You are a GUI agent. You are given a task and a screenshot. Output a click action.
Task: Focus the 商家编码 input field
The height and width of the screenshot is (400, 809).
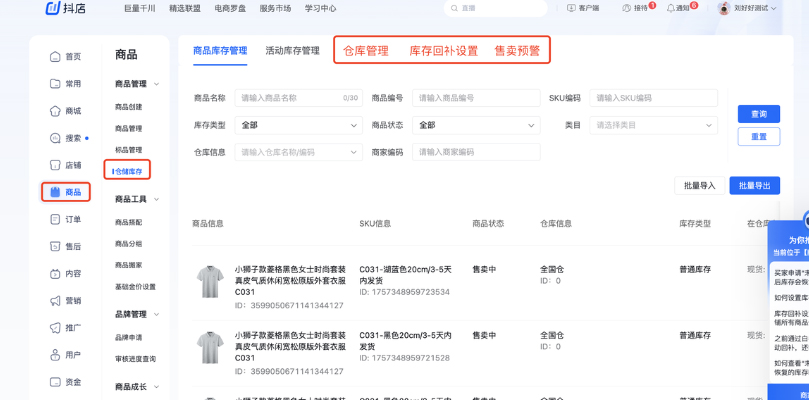(x=476, y=152)
